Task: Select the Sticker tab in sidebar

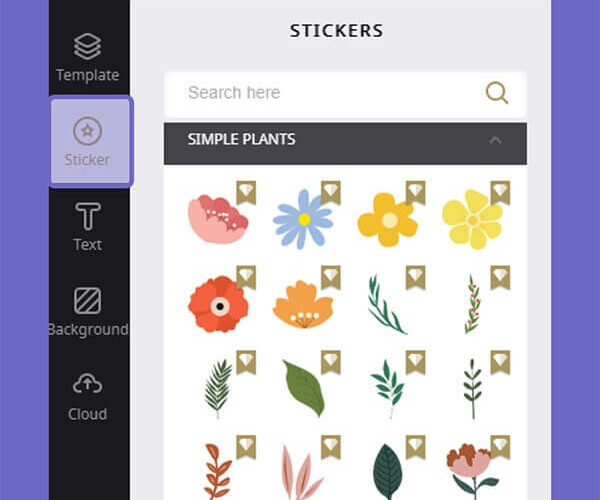Action: (91, 142)
